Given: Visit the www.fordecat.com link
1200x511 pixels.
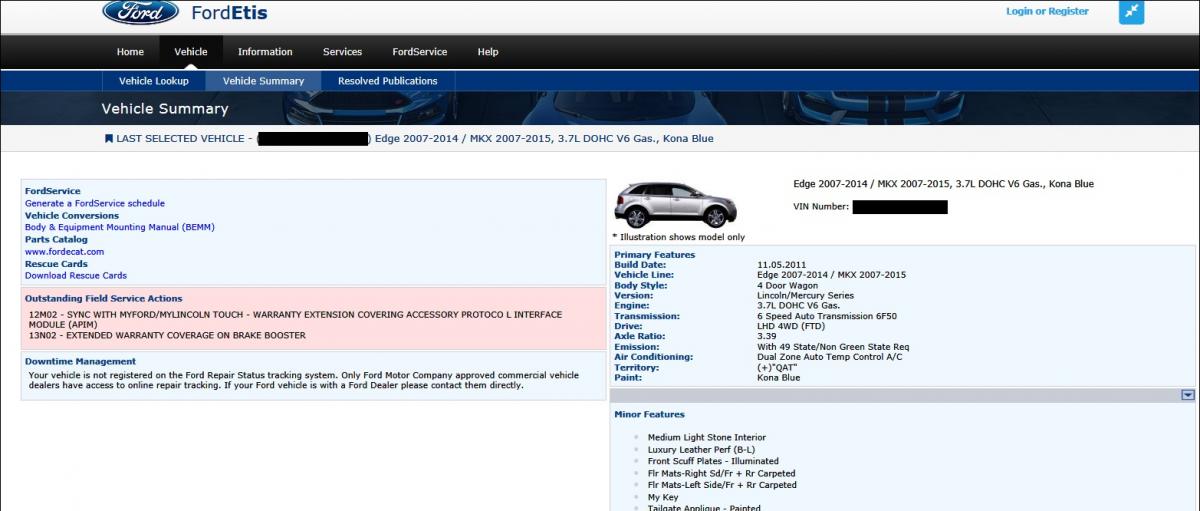Looking at the screenshot, I should 64,252.
